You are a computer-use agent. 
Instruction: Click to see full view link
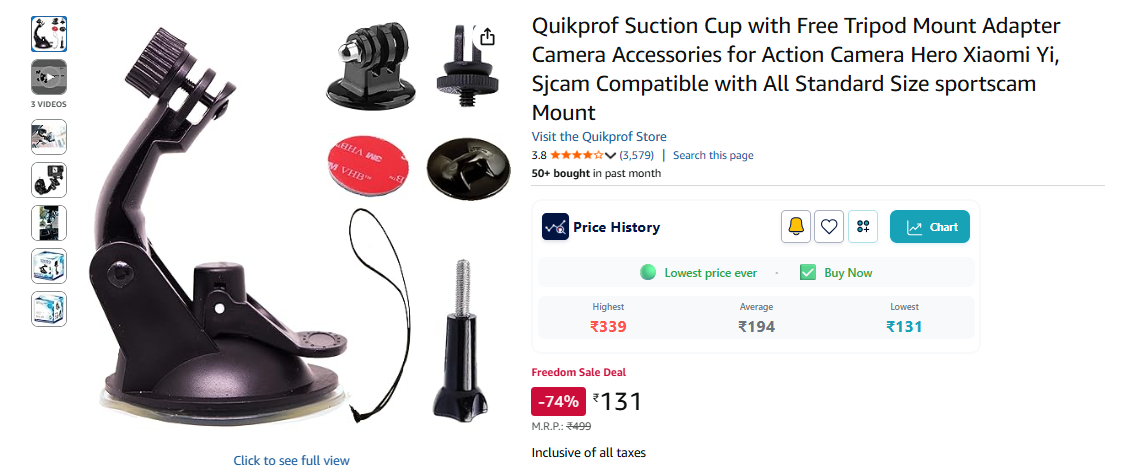pos(292,460)
